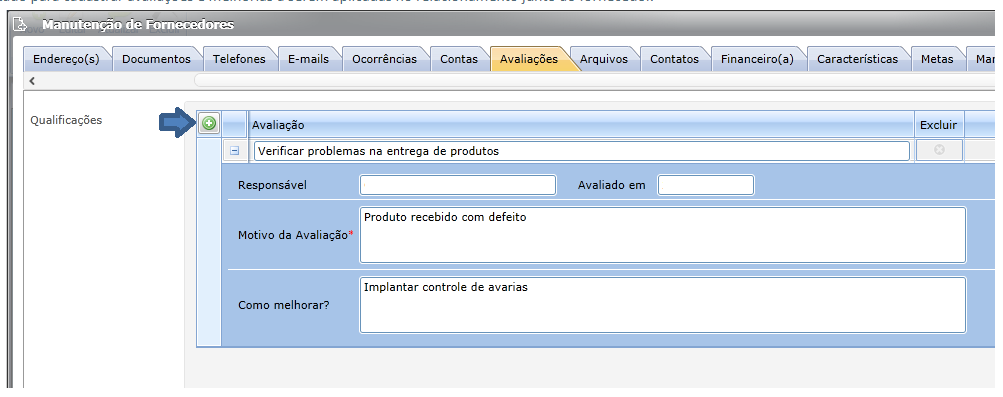Image resolution: width=1003 pixels, height=397 pixels.
Task: Edit the Motivo da Avaliação text area
Action: tap(663, 235)
